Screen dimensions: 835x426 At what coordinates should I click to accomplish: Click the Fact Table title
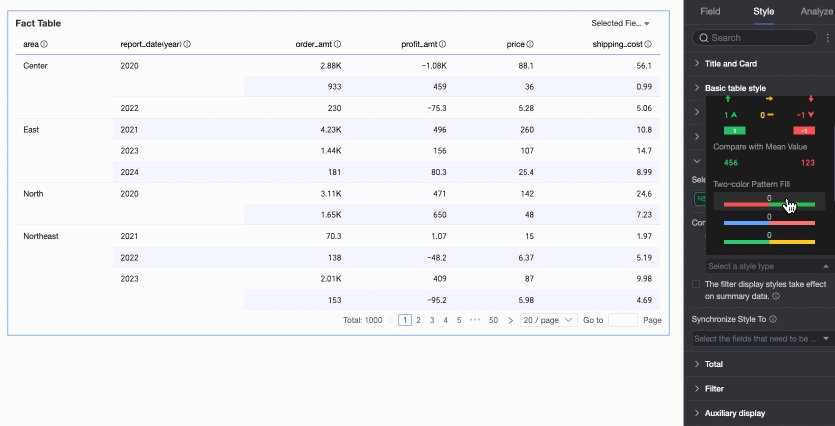tap(38, 23)
